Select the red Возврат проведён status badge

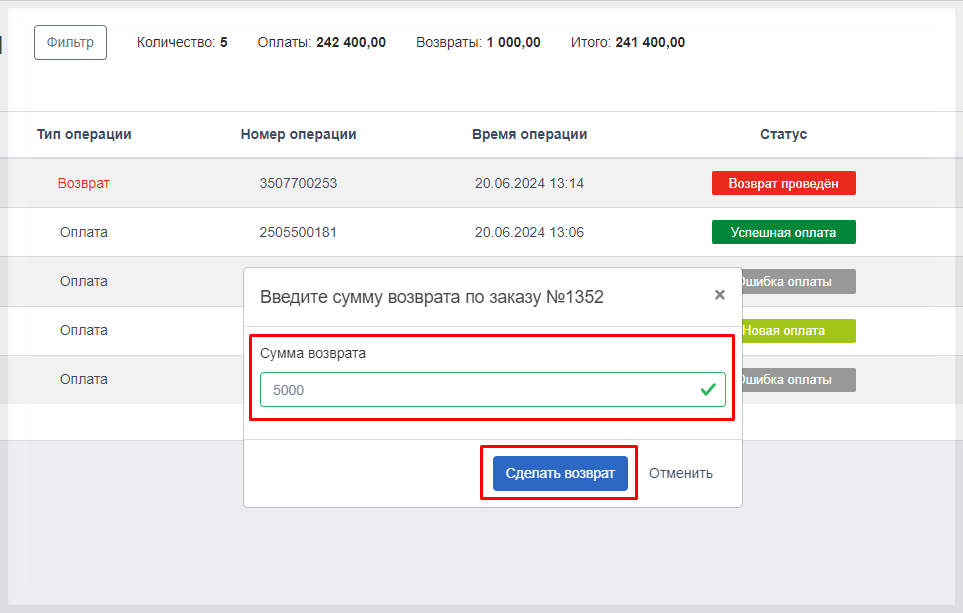783,184
